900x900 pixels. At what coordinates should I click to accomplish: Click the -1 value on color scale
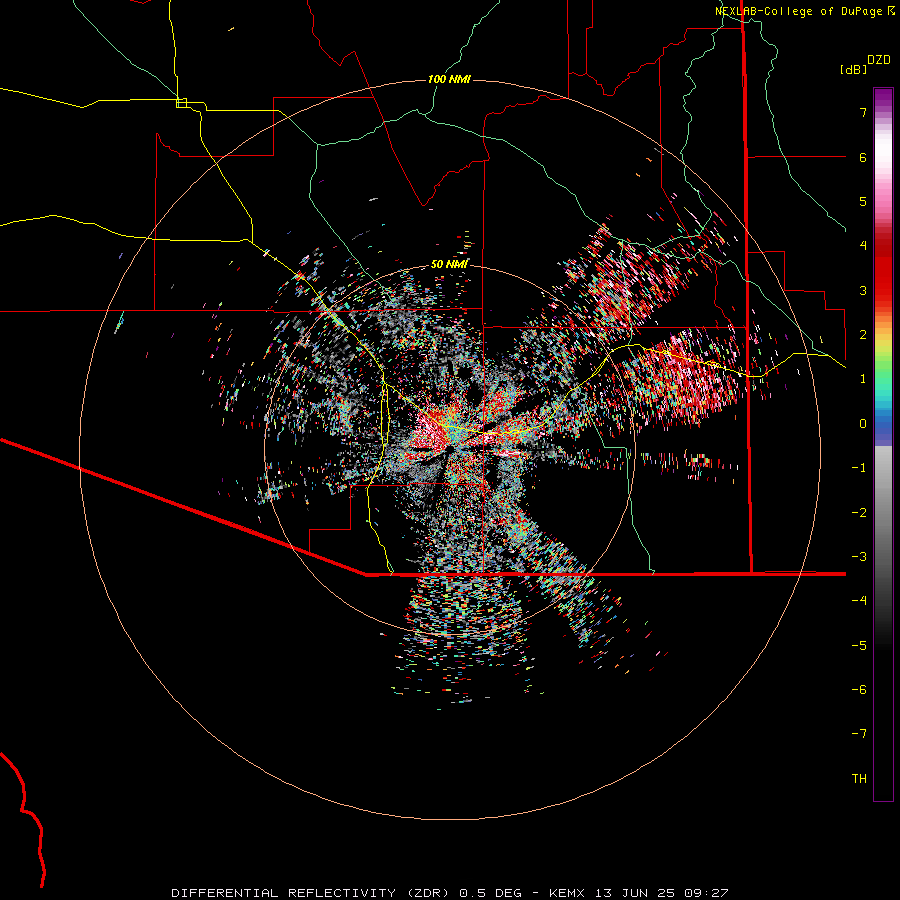859,468
